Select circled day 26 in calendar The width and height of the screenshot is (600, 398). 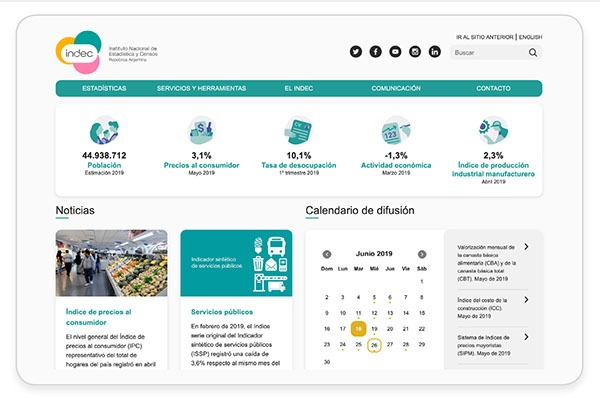pyautogui.click(x=374, y=345)
